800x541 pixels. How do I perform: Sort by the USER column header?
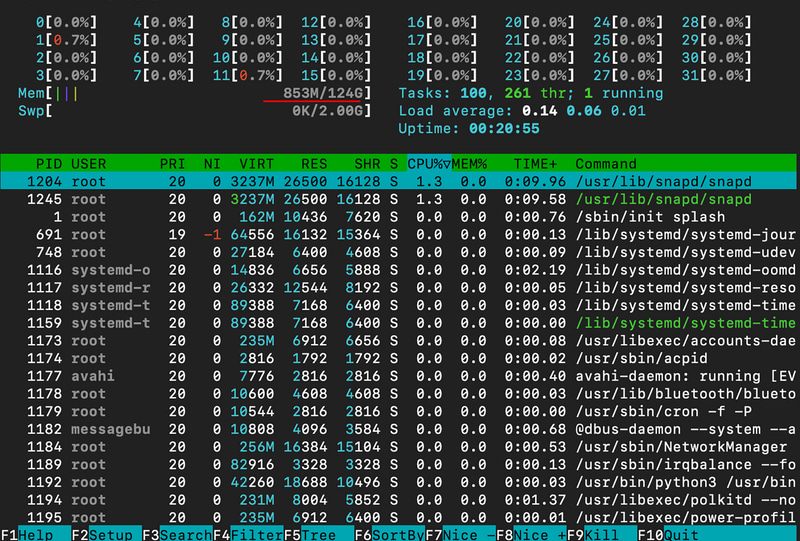89,164
